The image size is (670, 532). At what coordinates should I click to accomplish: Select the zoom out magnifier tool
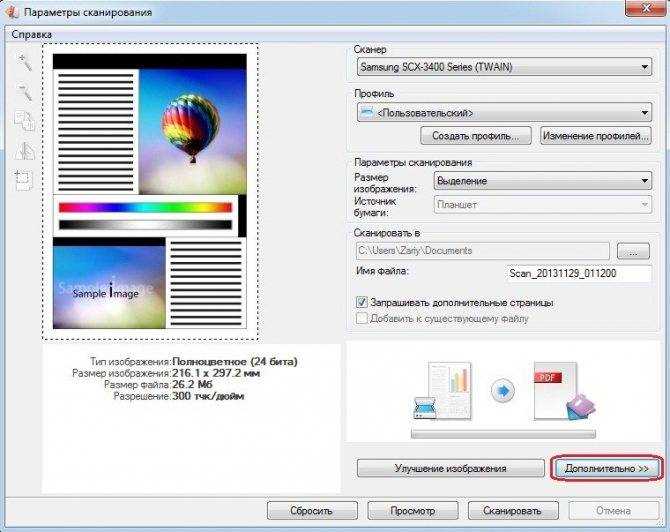[24, 91]
